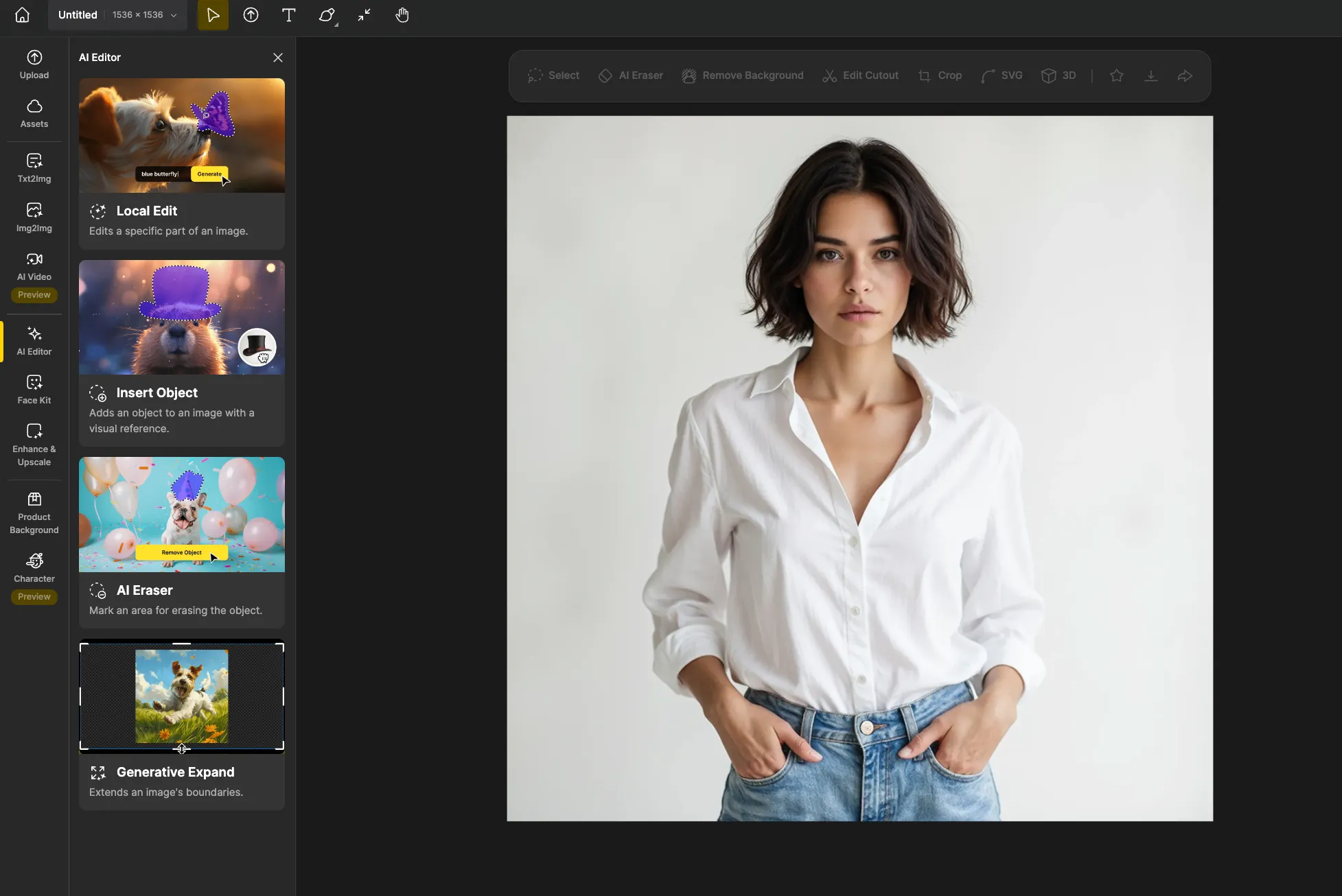This screenshot has height=896, width=1342.
Task: Click the Generative Expand arrows icon
Action: click(x=98, y=773)
